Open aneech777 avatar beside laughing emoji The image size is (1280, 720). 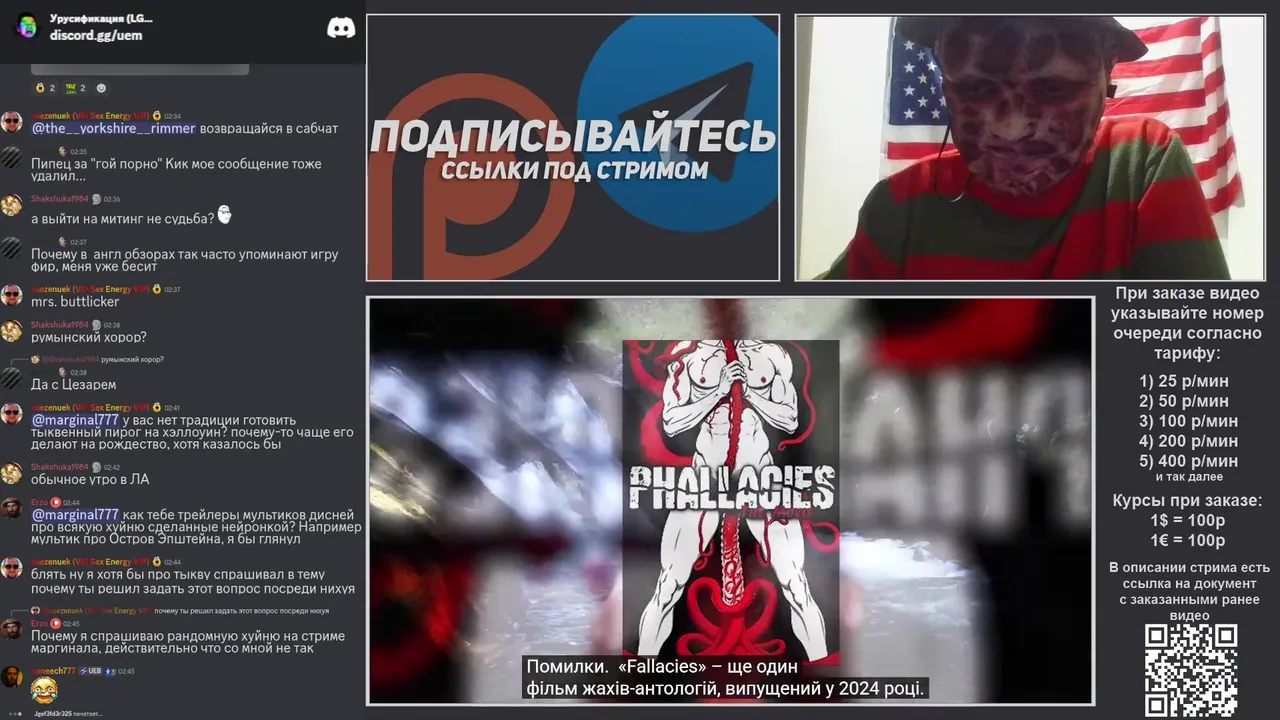tap(12, 677)
